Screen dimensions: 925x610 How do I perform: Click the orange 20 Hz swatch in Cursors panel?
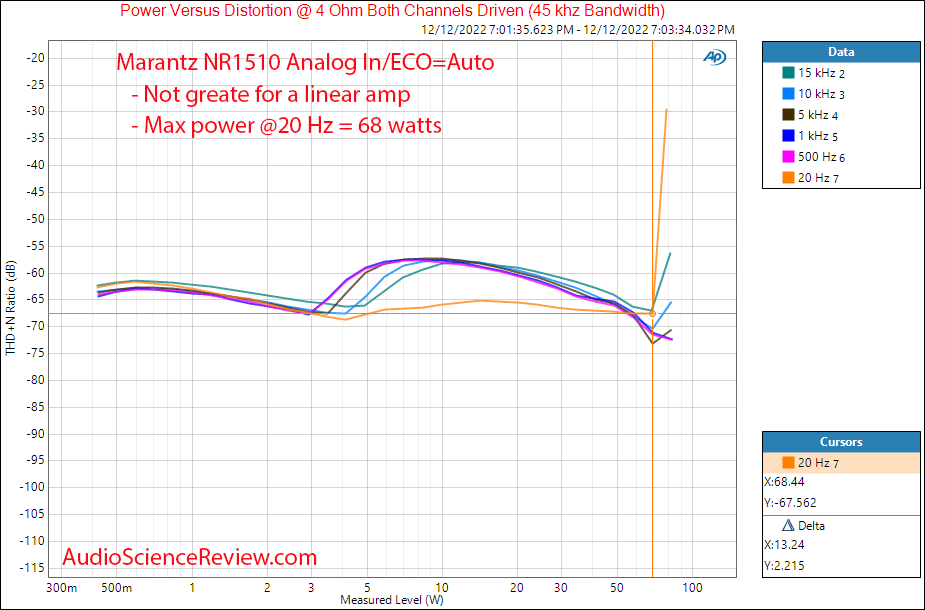point(788,463)
